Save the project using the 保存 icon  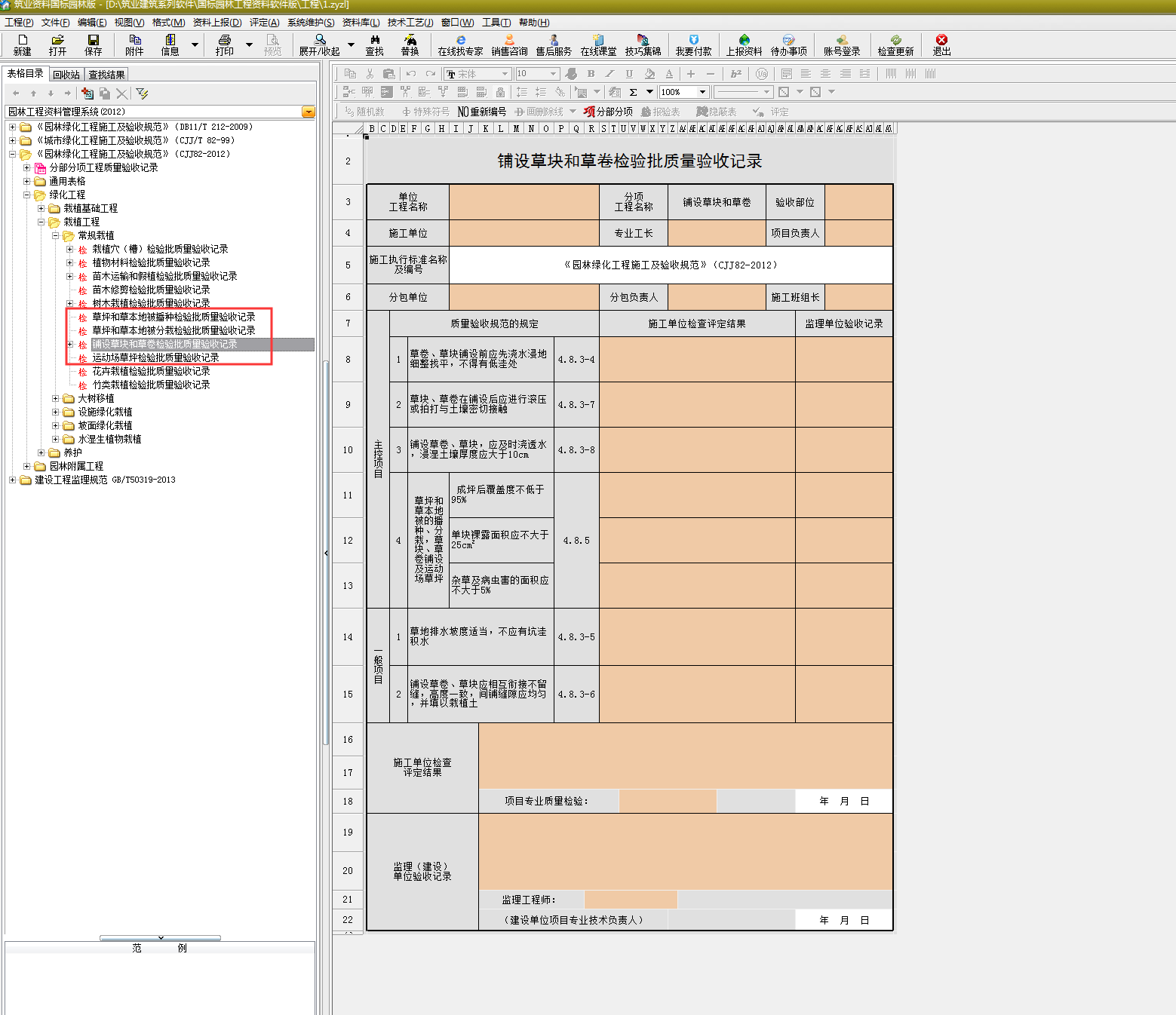pos(94,45)
